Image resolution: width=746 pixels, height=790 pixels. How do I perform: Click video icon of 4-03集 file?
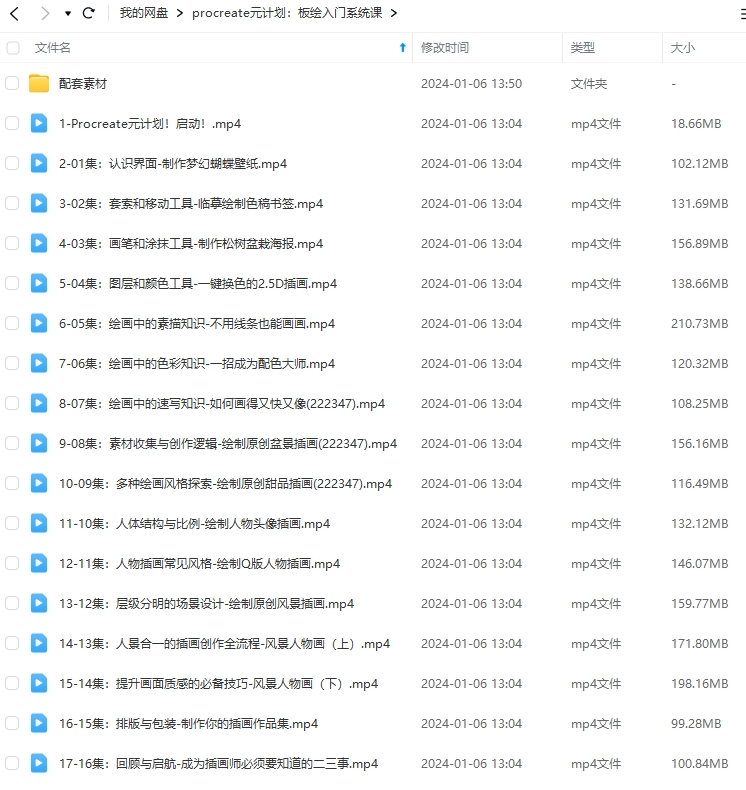(x=39, y=243)
